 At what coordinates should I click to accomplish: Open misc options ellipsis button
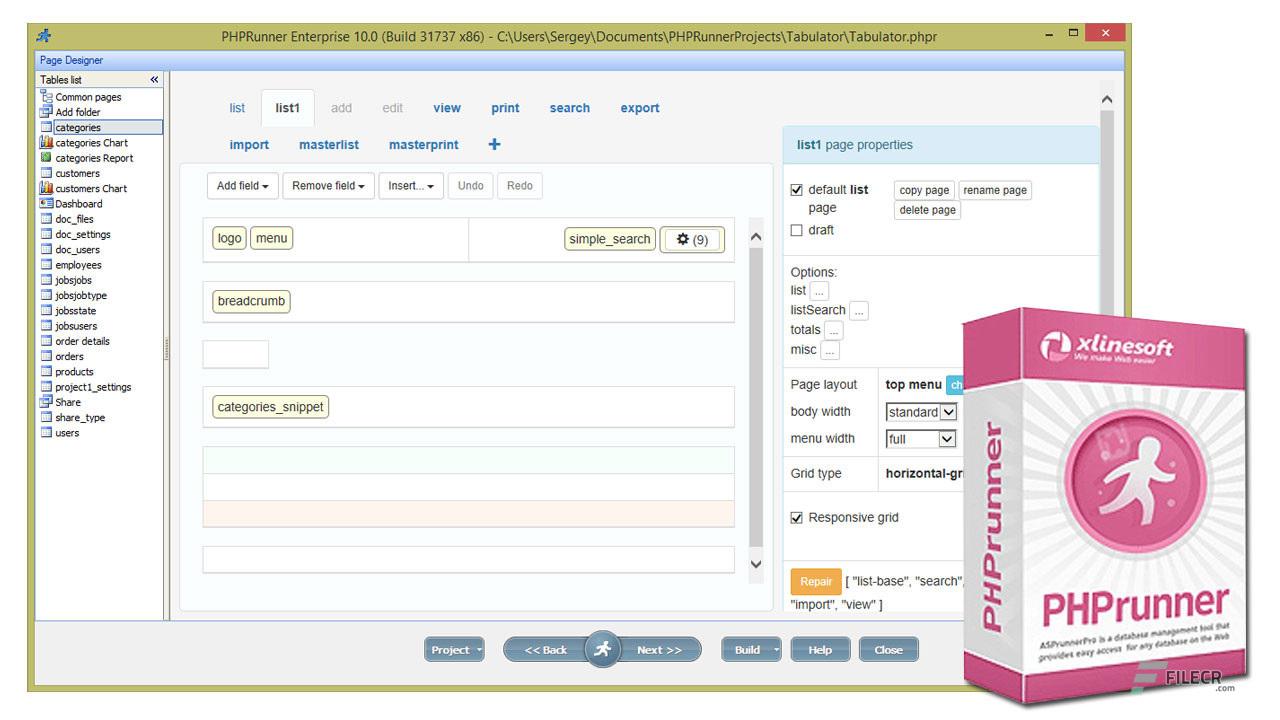pyautogui.click(x=830, y=351)
